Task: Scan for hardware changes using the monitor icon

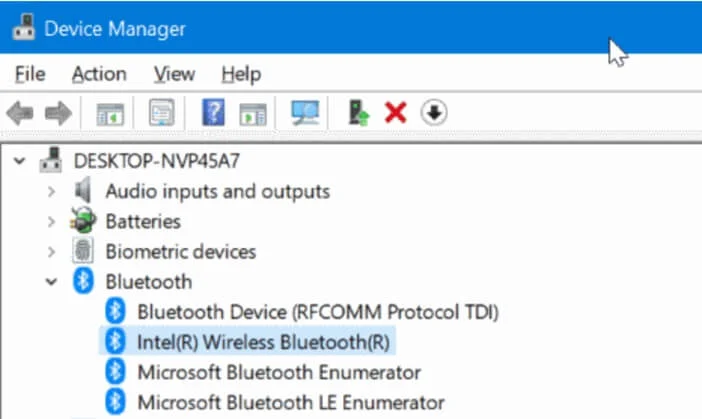Action: (x=304, y=113)
